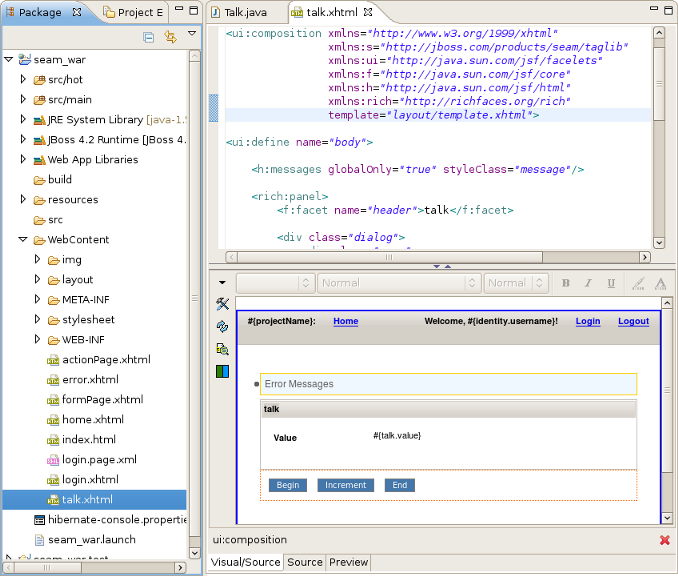Open the first Normal style dropdown

(x=399, y=283)
